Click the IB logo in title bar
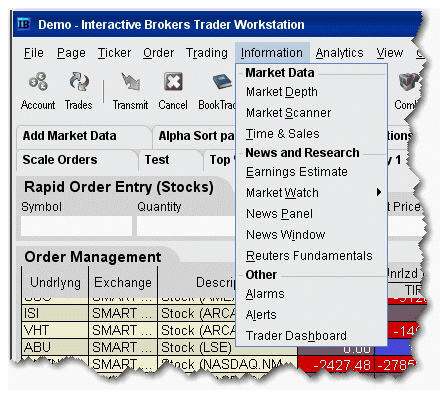The height and width of the screenshot is (398, 448). click(24, 24)
